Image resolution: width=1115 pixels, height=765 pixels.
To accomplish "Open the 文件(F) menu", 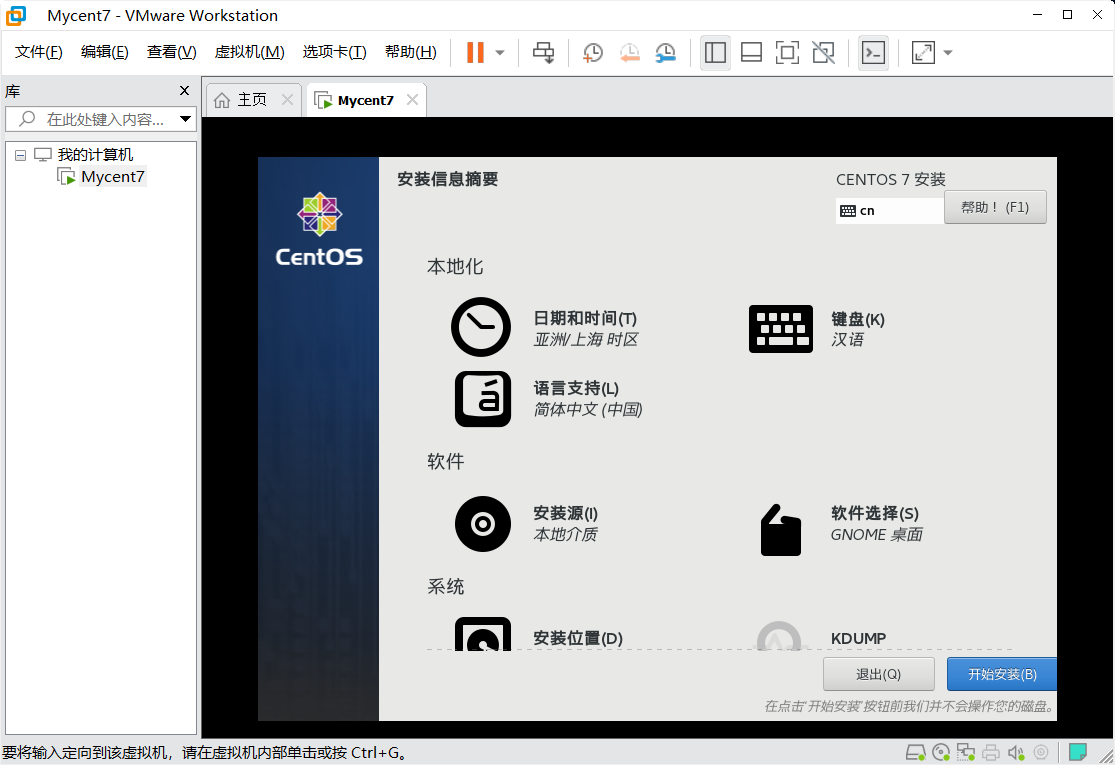I will 38,52.
